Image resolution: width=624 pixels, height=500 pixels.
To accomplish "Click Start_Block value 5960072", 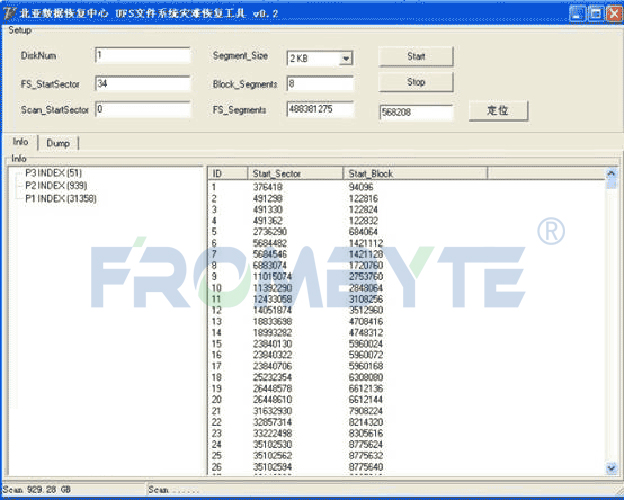I will 366,355.
